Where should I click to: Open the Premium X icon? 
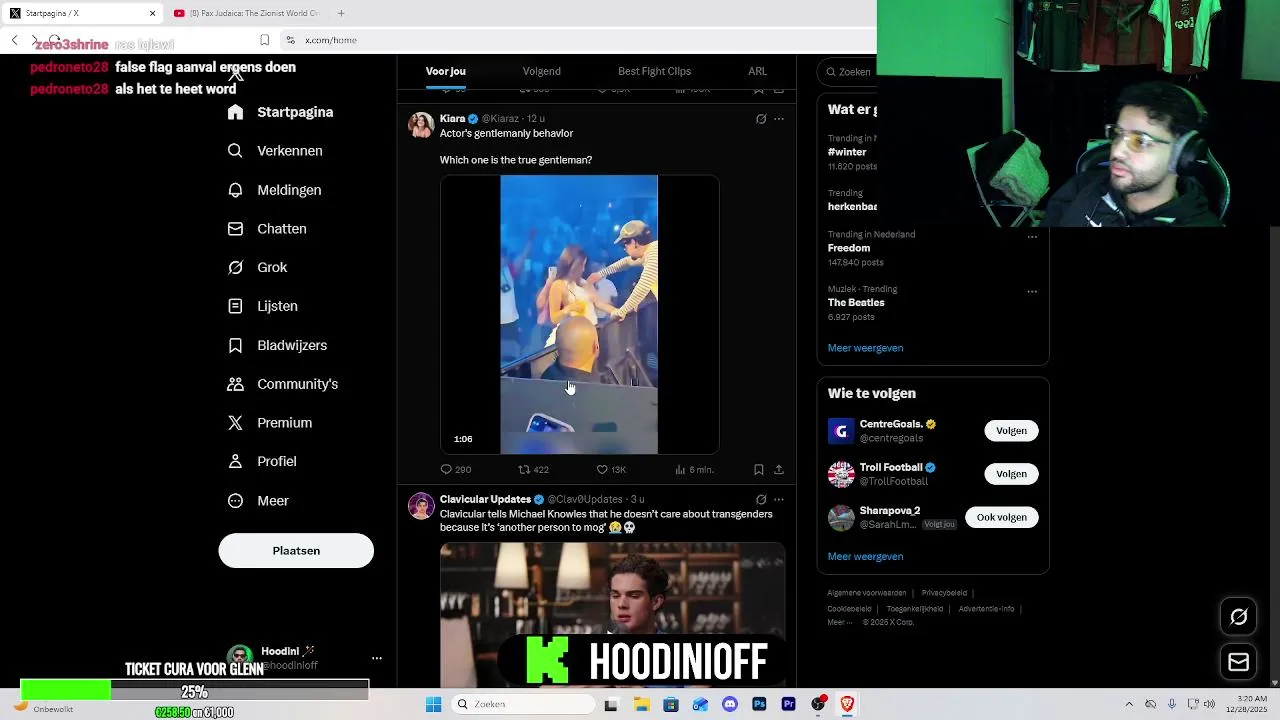(x=235, y=423)
